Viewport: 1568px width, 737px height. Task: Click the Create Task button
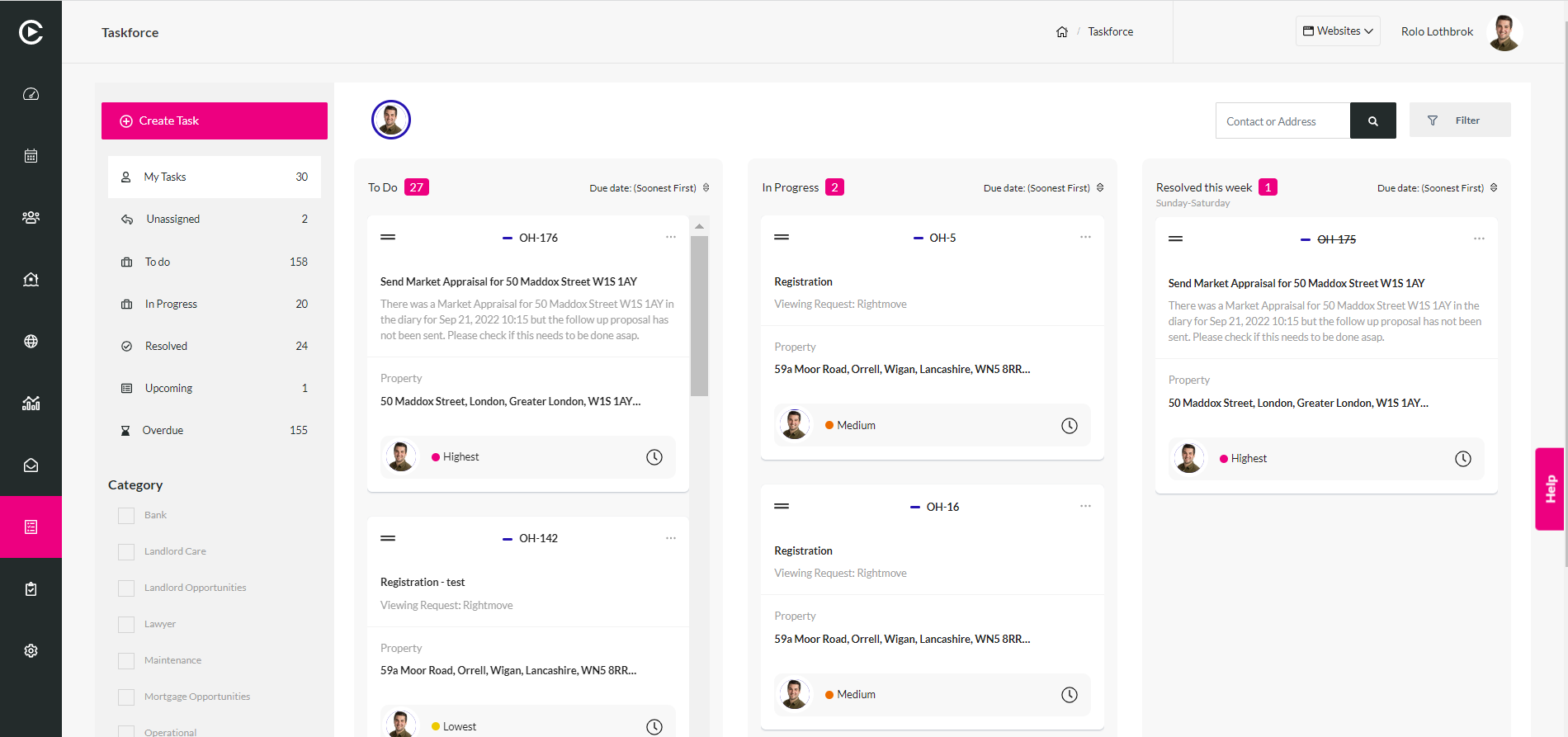(215, 121)
